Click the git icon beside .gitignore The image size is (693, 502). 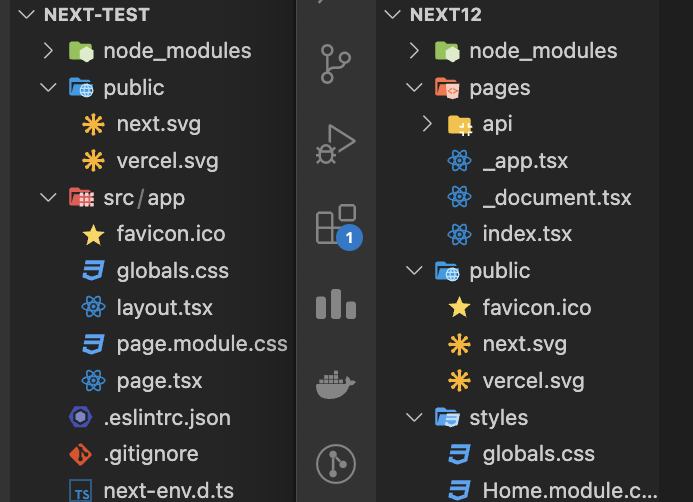80,454
